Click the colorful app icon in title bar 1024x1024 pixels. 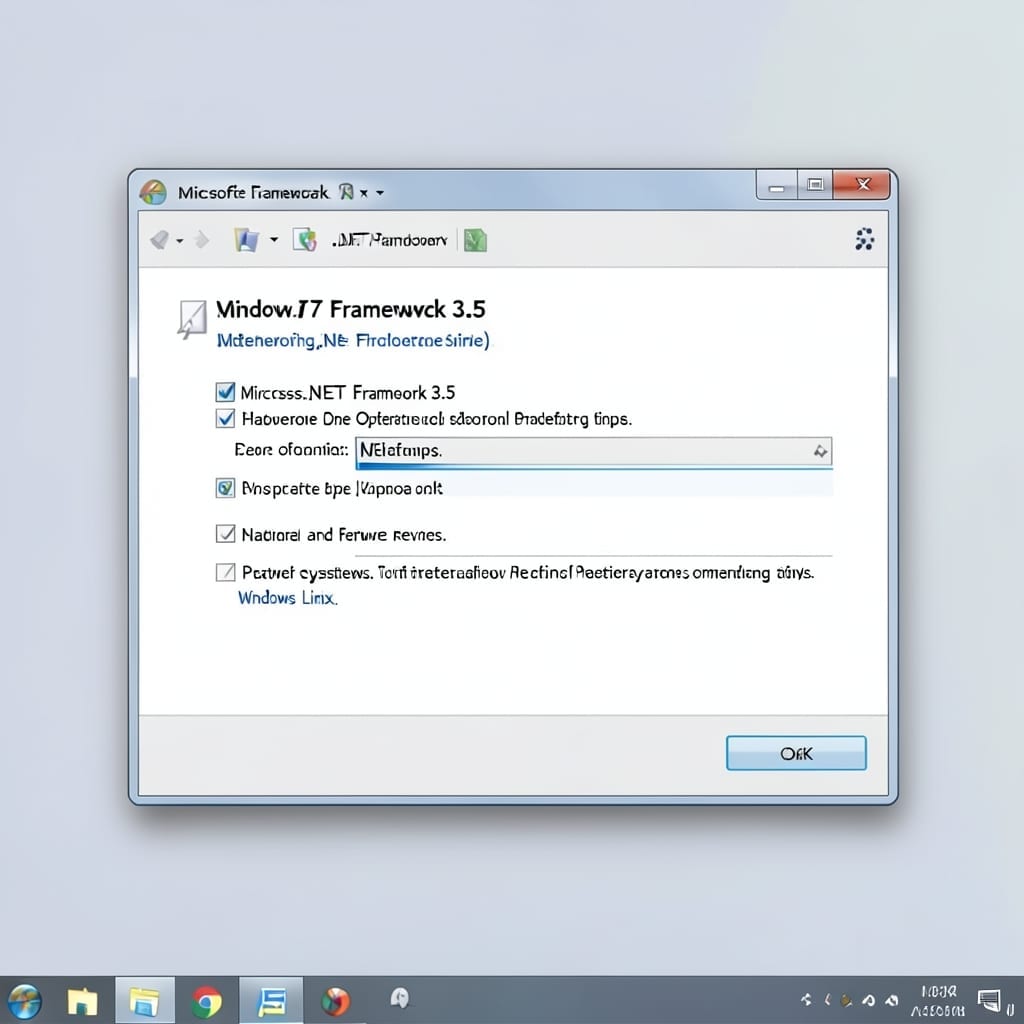(x=153, y=193)
